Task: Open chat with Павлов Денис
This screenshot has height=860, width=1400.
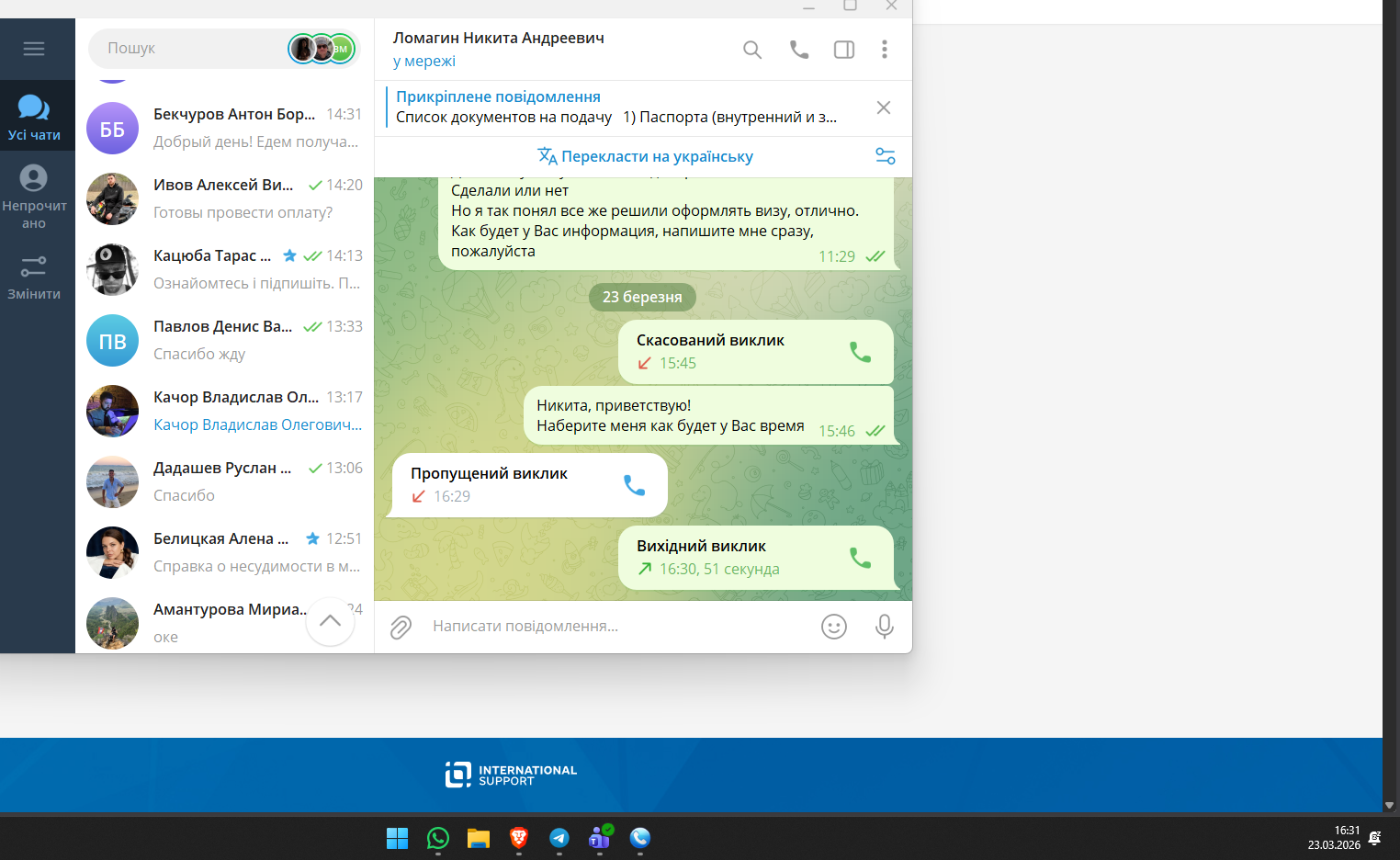Action: [x=225, y=340]
